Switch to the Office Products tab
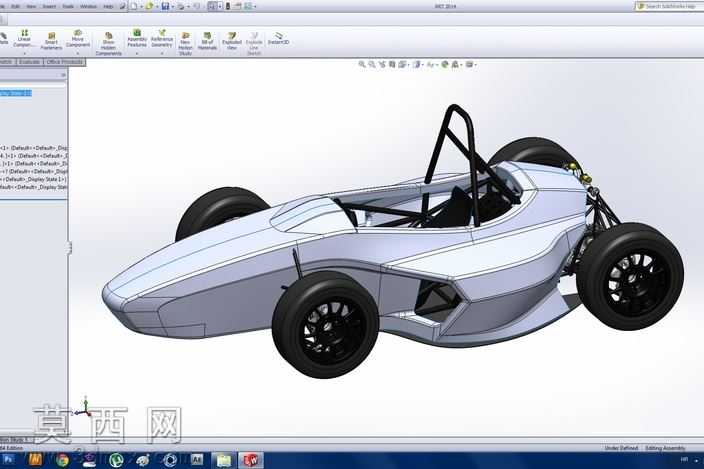The image size is (704, 469). 64,62
